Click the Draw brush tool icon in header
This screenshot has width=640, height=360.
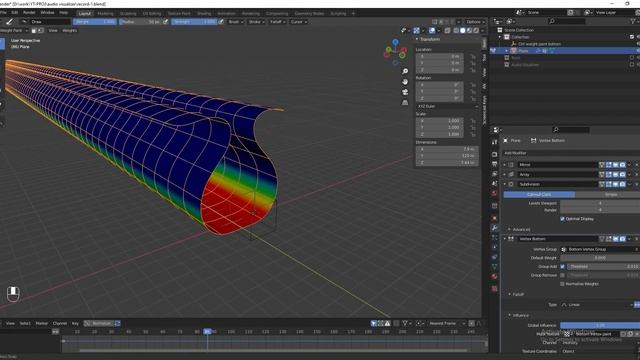10,22
